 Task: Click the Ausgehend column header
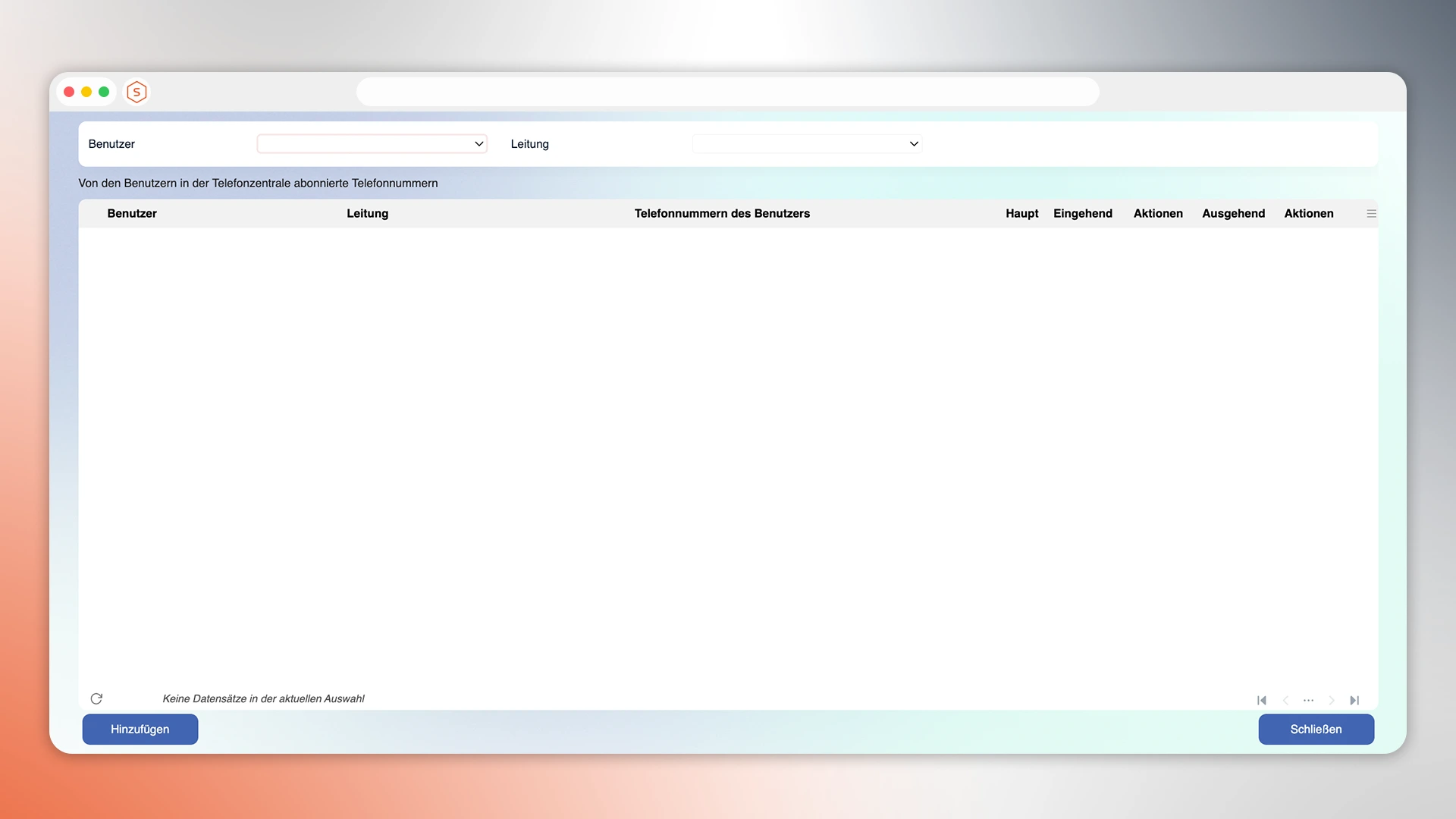[x=1233, y=214]
